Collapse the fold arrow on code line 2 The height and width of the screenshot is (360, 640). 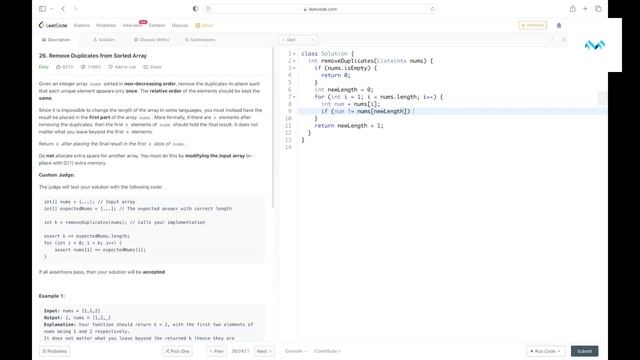(x=294, y=61)
